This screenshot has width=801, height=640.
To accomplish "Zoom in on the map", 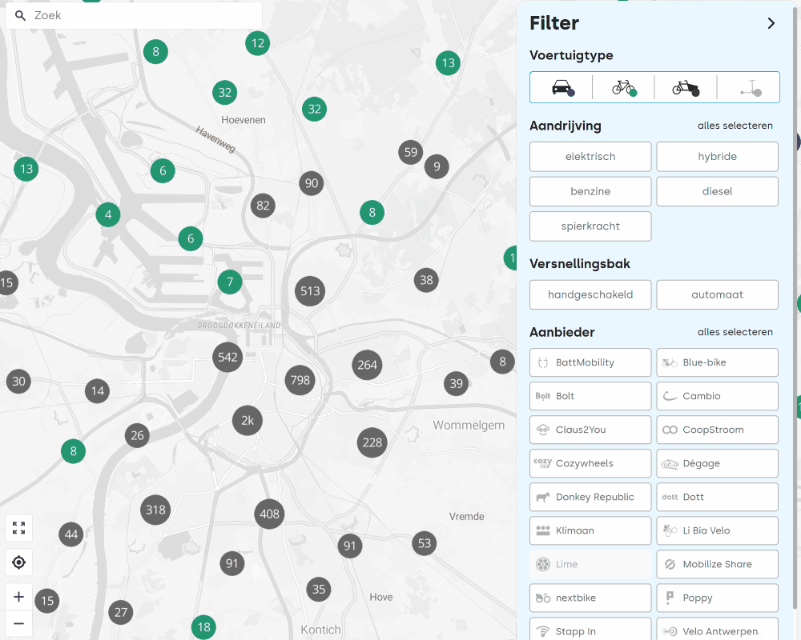I will click(x=19, y=597).
